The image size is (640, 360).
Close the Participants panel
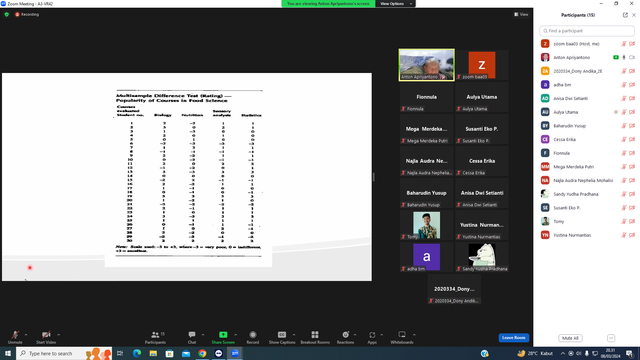click(x=634, y=15)
